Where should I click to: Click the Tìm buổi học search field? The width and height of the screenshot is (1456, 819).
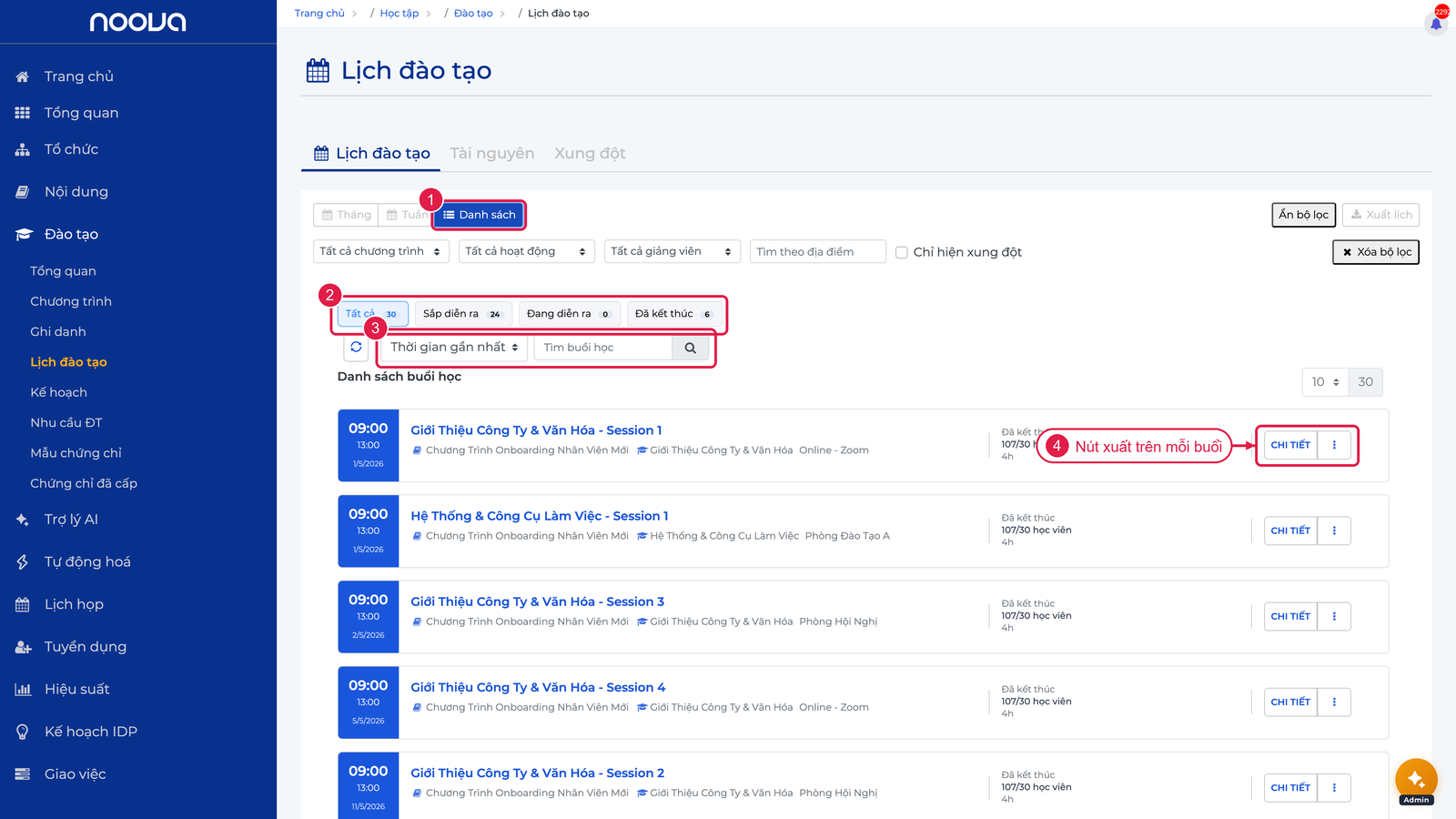[x=603, y=348]
